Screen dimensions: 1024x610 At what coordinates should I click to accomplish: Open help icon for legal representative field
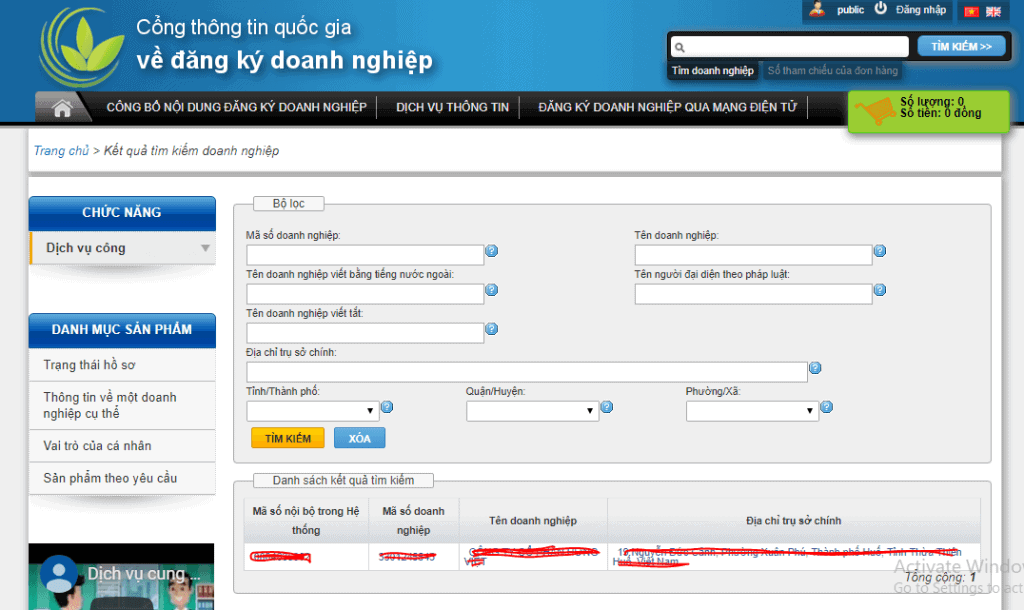pos(880,290)
